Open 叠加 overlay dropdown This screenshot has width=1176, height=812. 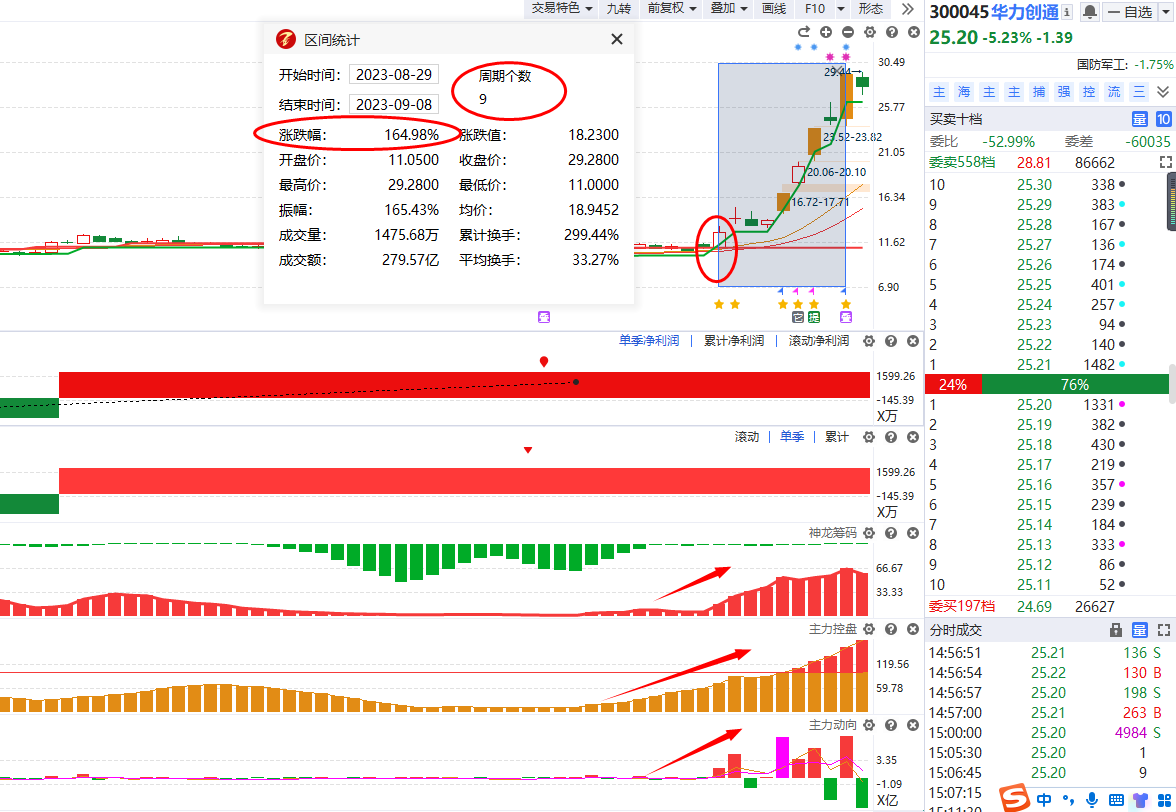pyautogui.click(x=729, y=8)
